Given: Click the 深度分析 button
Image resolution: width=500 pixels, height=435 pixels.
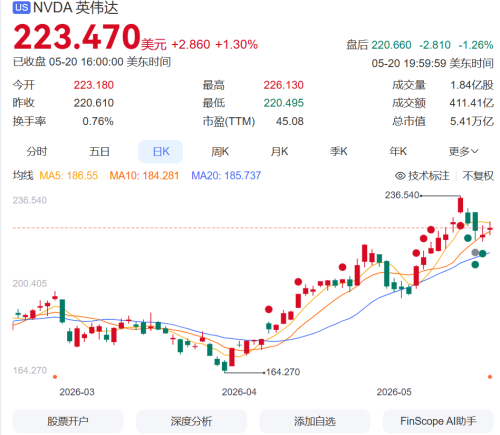Looking at the screenshot, I should tap(191, 421).
